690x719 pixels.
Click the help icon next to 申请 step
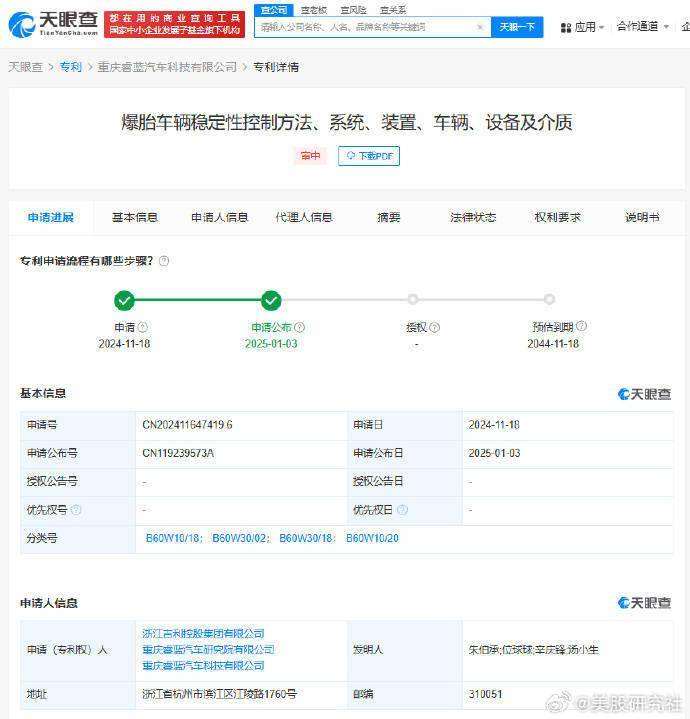coord(143,327)
